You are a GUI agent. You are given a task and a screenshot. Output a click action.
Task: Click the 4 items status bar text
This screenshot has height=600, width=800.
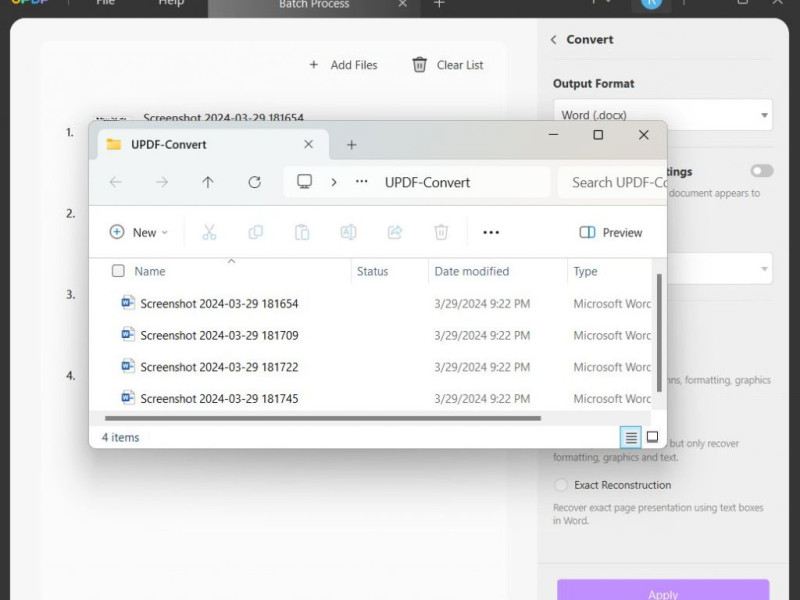(x=120, y=437)
